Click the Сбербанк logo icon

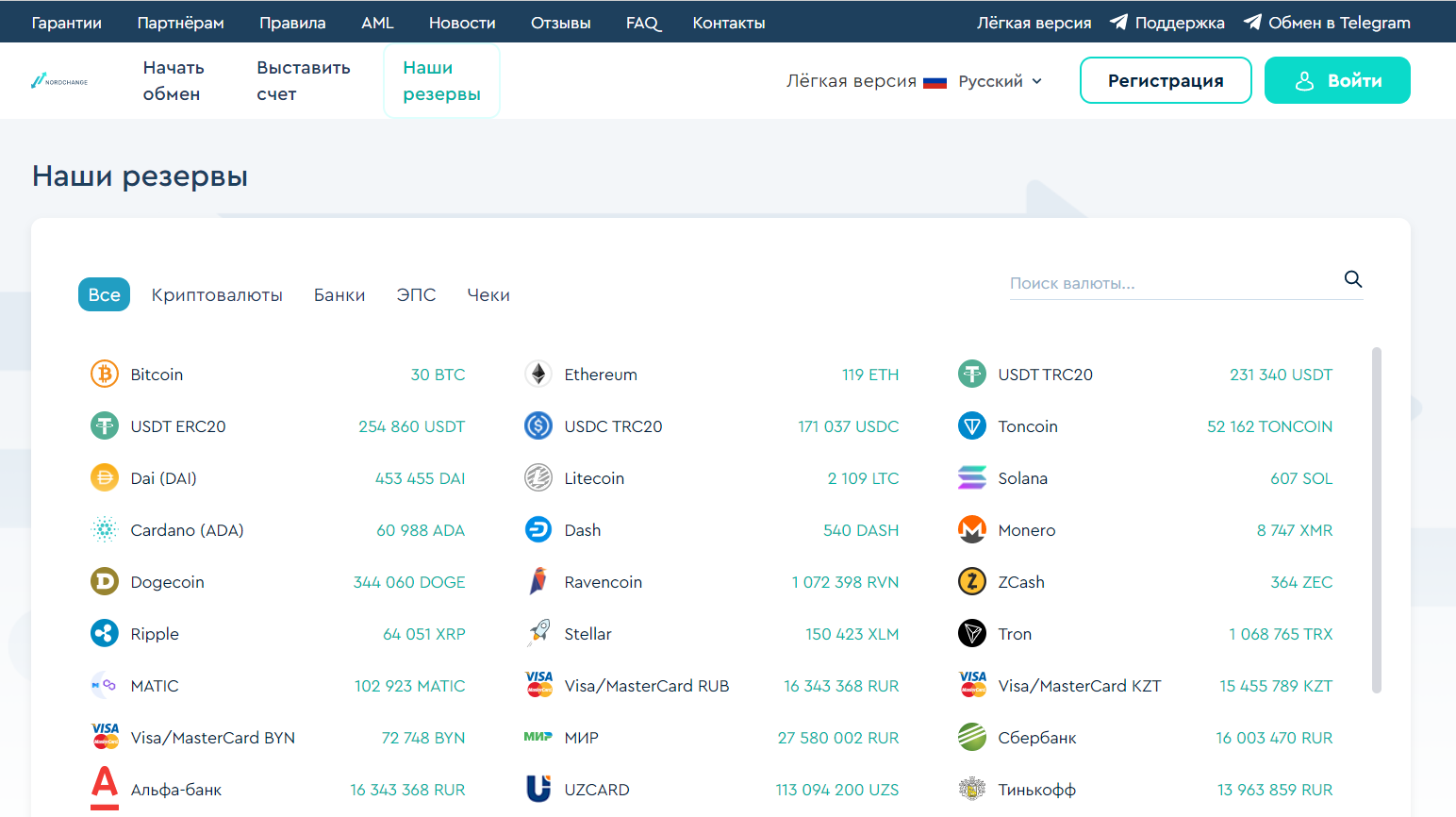[972, 738]
